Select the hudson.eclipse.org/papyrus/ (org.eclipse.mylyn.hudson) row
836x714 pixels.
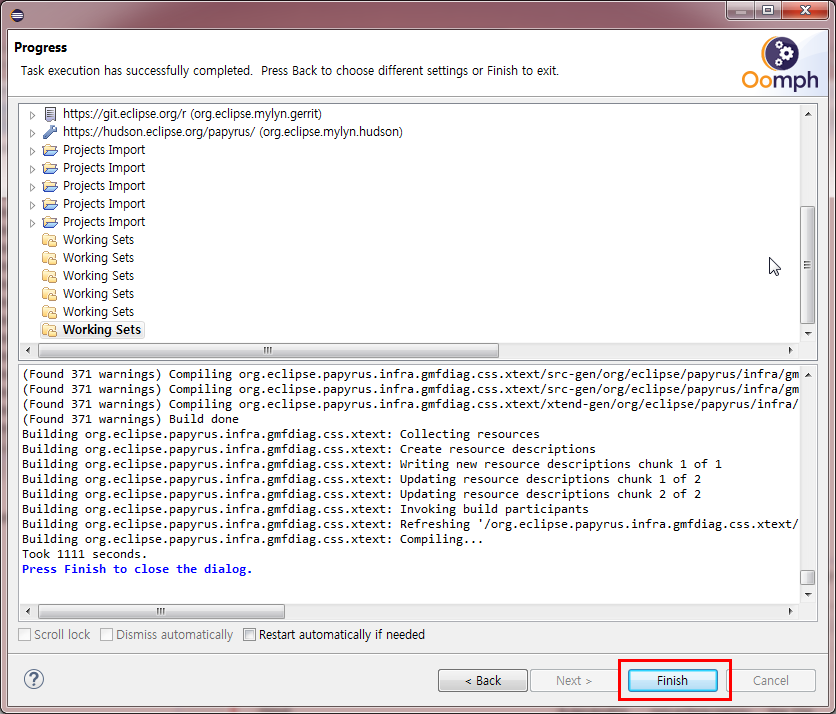[232, 132]
